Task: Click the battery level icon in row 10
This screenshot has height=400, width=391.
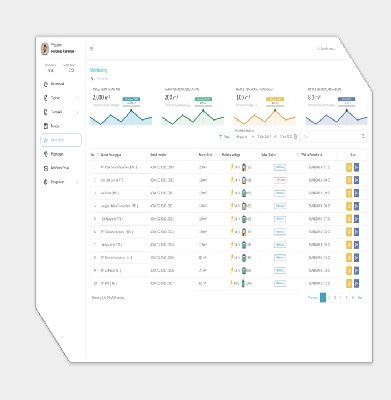Action: click(x=243, y=283)
